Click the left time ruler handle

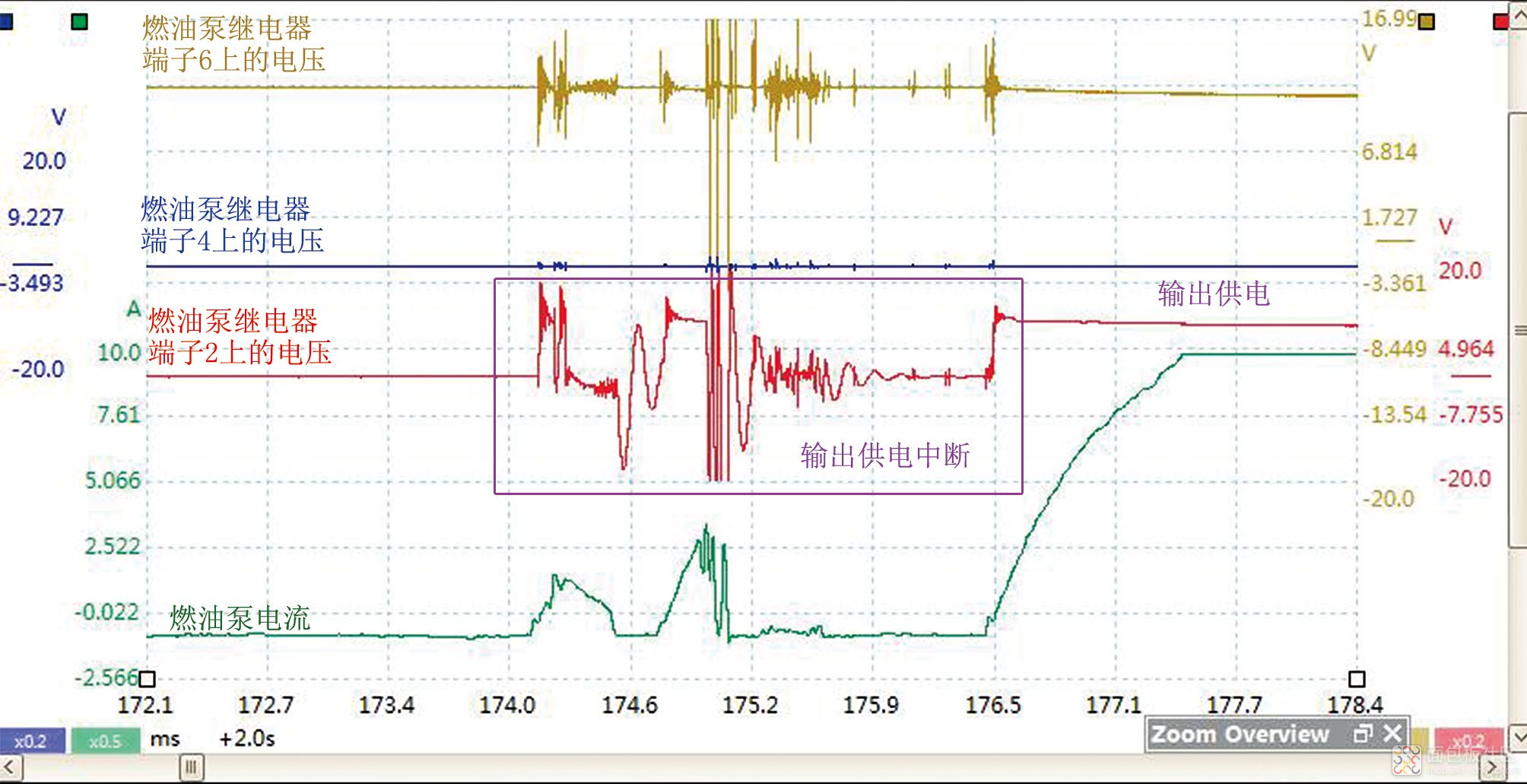(x=148, y=679)
